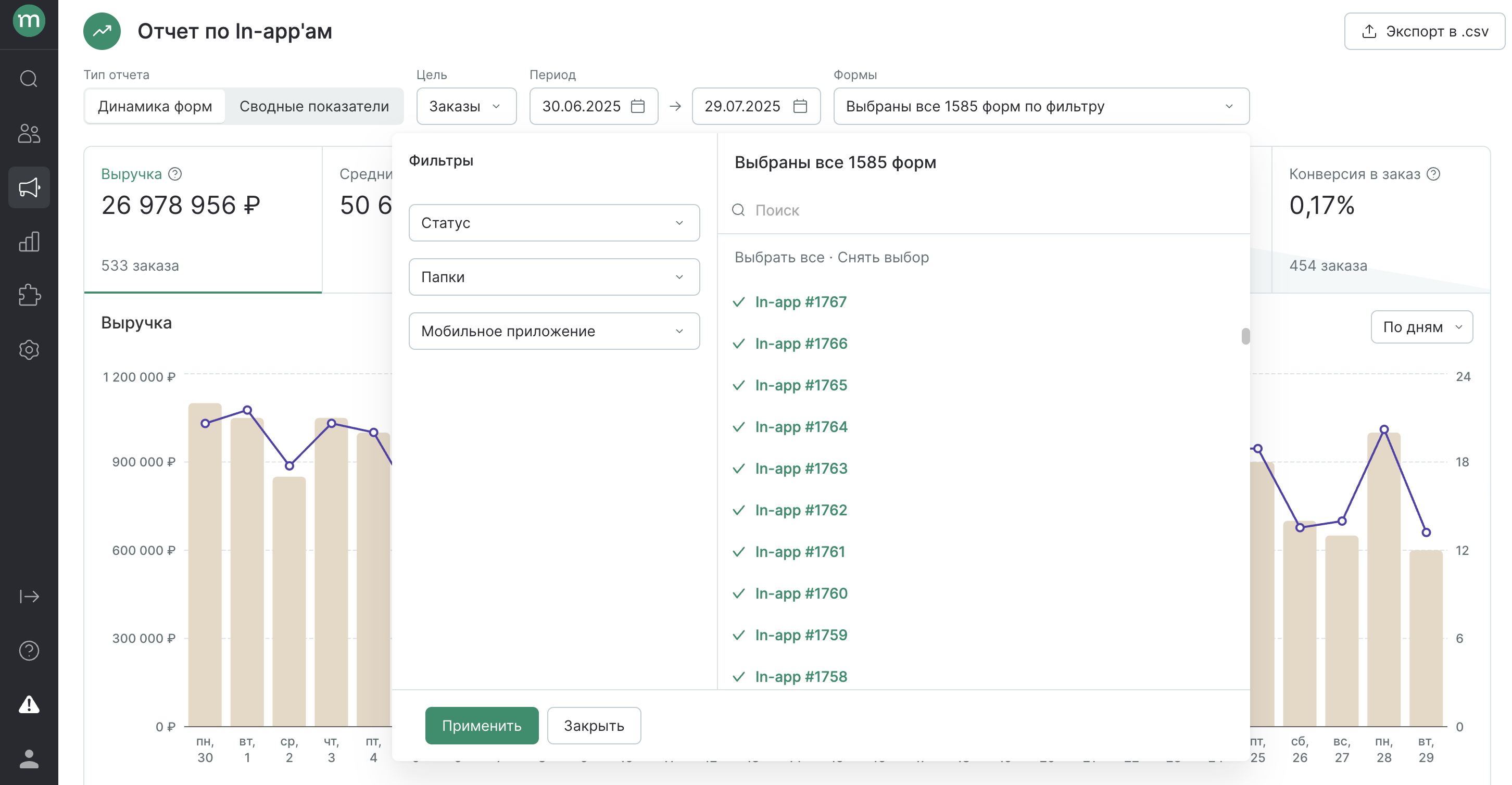The width and height of the screenshot is (1512, 785).
Task: Open the reports bar chart icon
Action: click(x=29, y=241)
